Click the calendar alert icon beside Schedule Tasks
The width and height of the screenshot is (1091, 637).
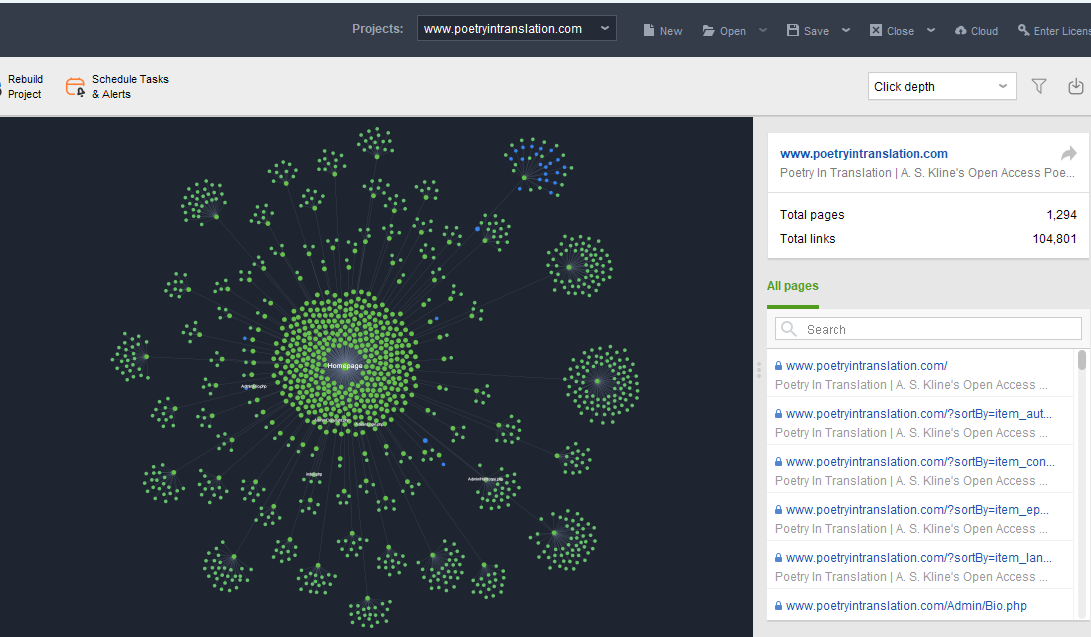(x=75, y=87)
